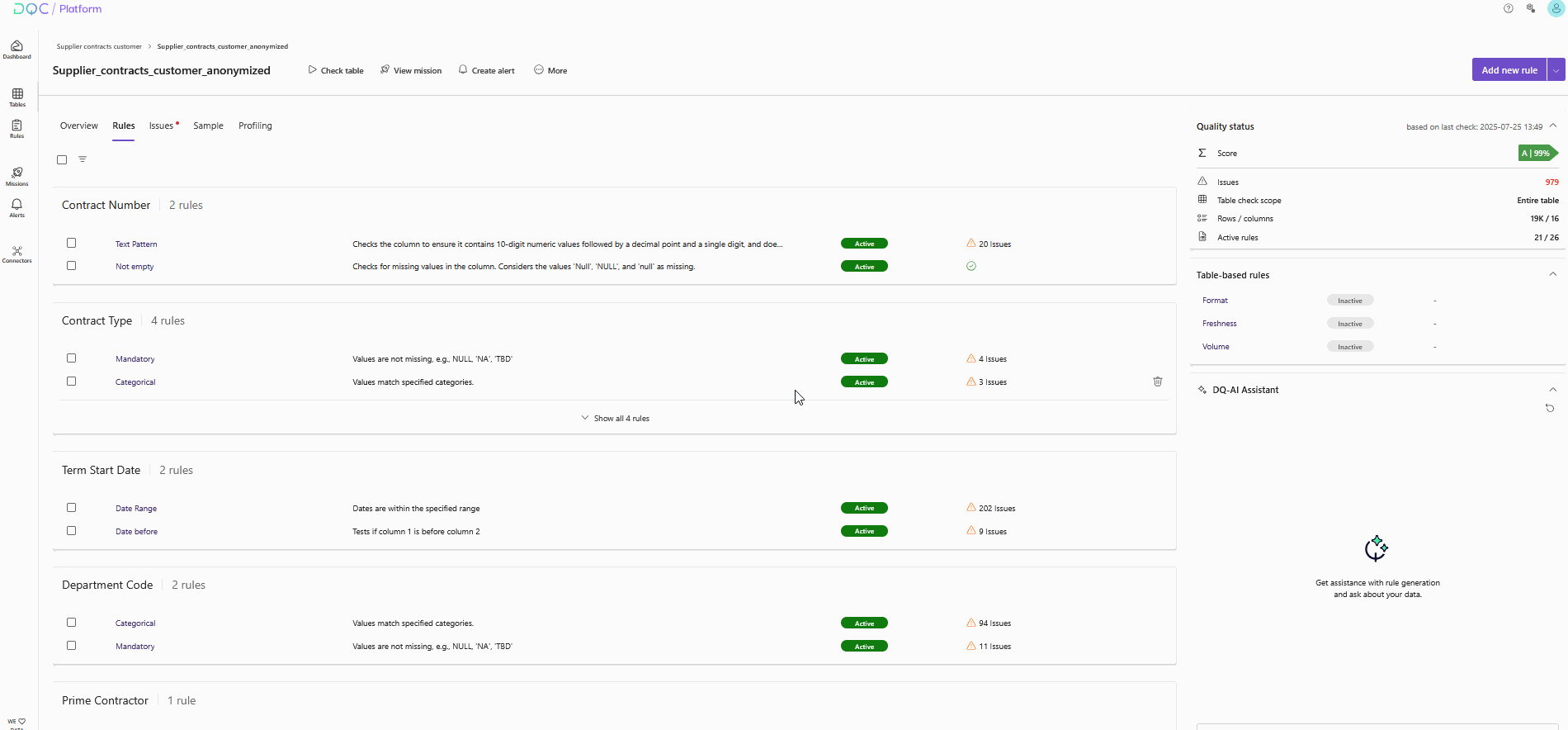1568x730 pixels.
Task: Expand Show all 4 rules
Action: click(x=616, y=418)
